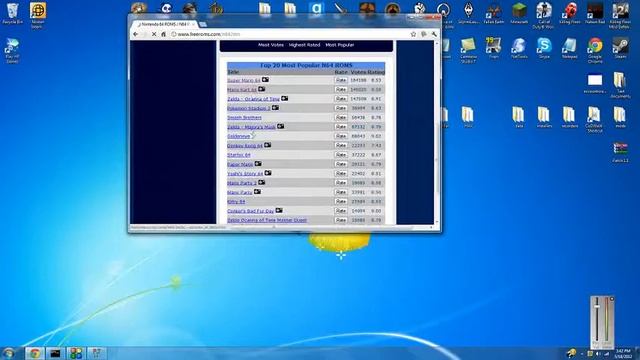The height and width of the screenshot is (360, 640).
Task: Open the Zelda - Majora's Mask link
Action: pos(251,127)
